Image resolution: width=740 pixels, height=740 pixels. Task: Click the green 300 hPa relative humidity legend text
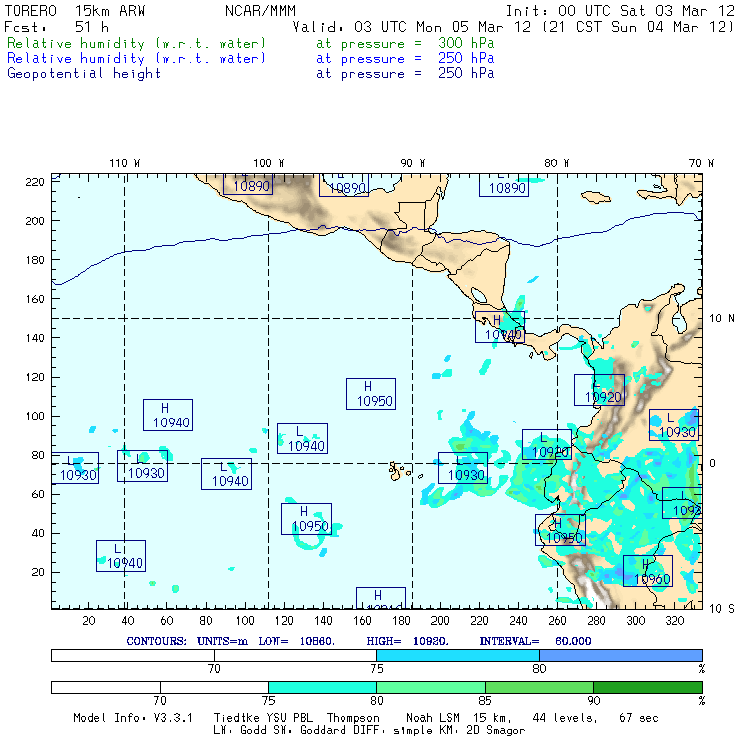(137, 44)
